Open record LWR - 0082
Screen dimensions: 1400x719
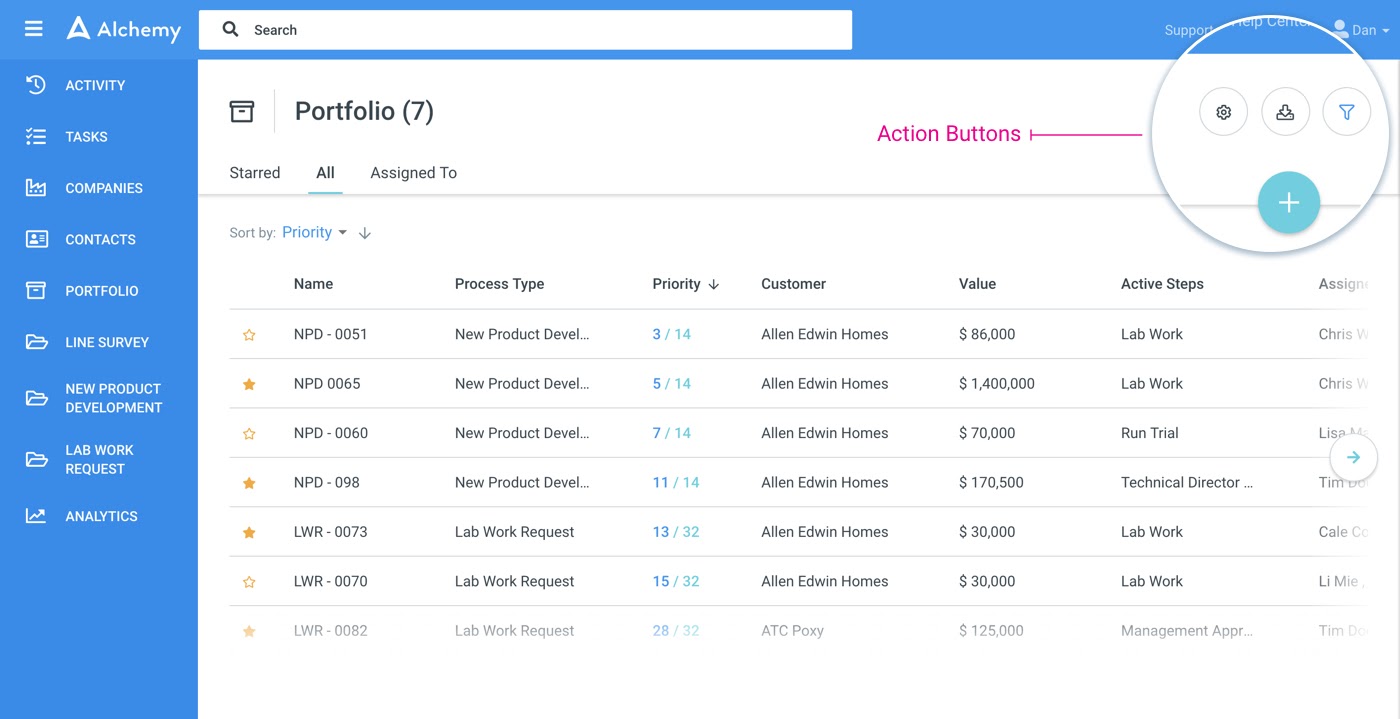330,631
